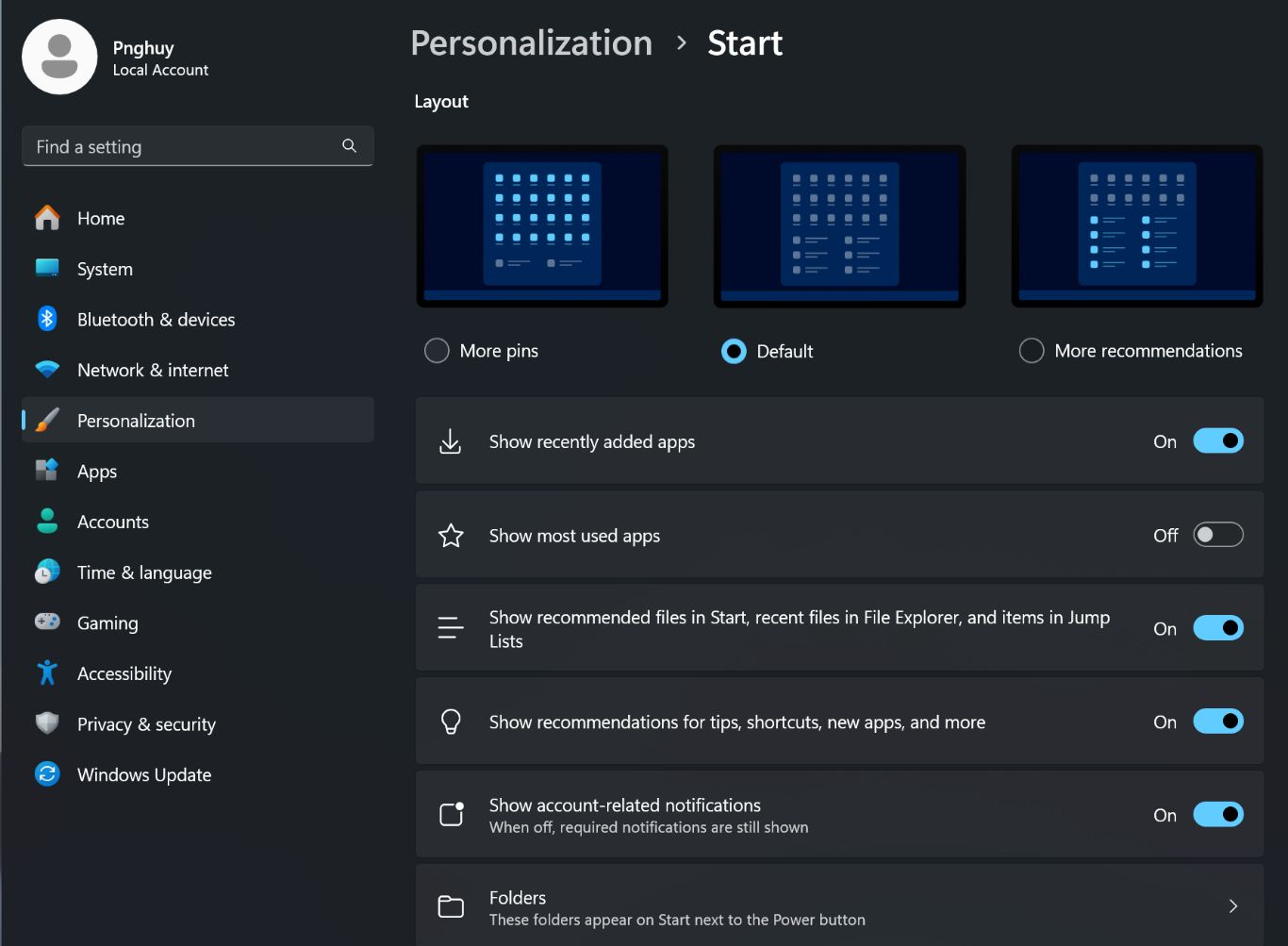Click the Find a setting search box
The width and height of the screenshot is (1288, 946).
coord(184,146)
